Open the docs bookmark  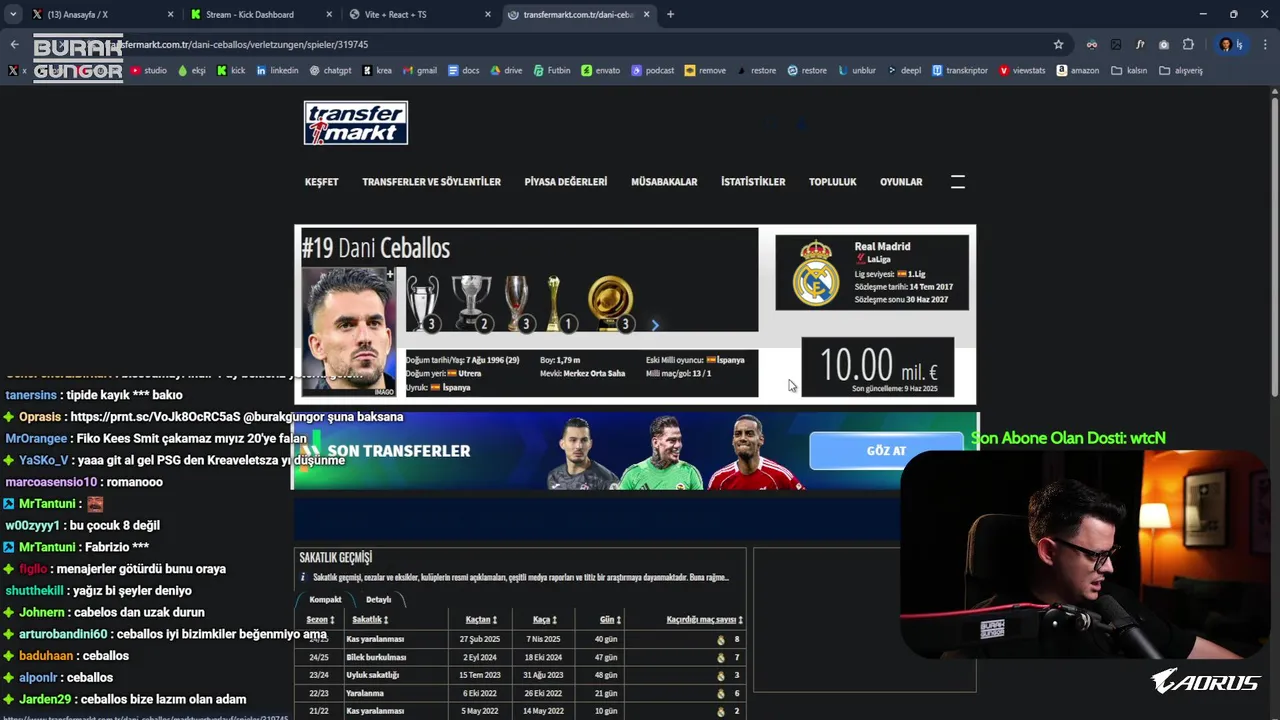click(x=464, y=70)
